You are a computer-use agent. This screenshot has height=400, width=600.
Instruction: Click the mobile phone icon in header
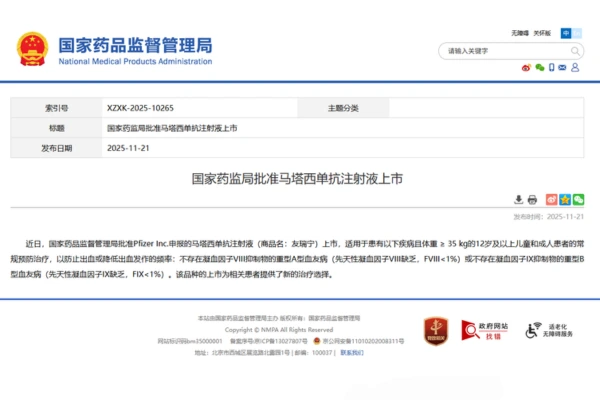[x=552, y=68]
